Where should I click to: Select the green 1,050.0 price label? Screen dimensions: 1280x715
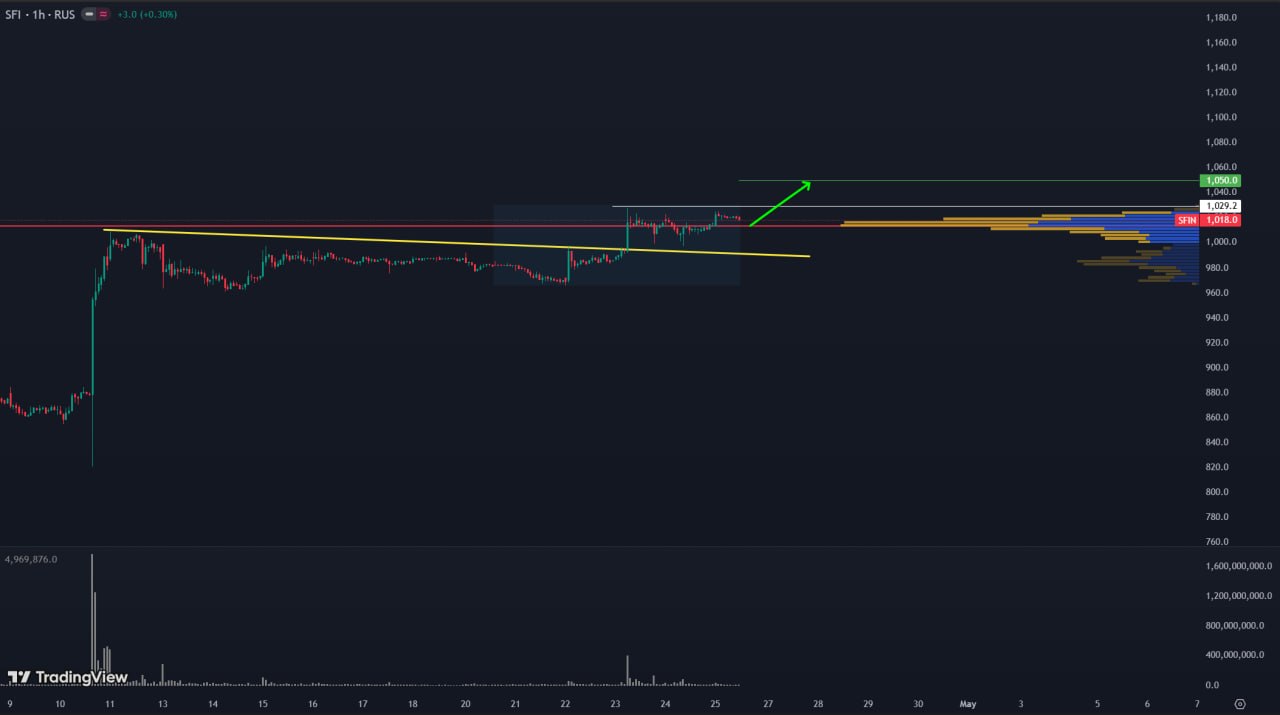1220,181
